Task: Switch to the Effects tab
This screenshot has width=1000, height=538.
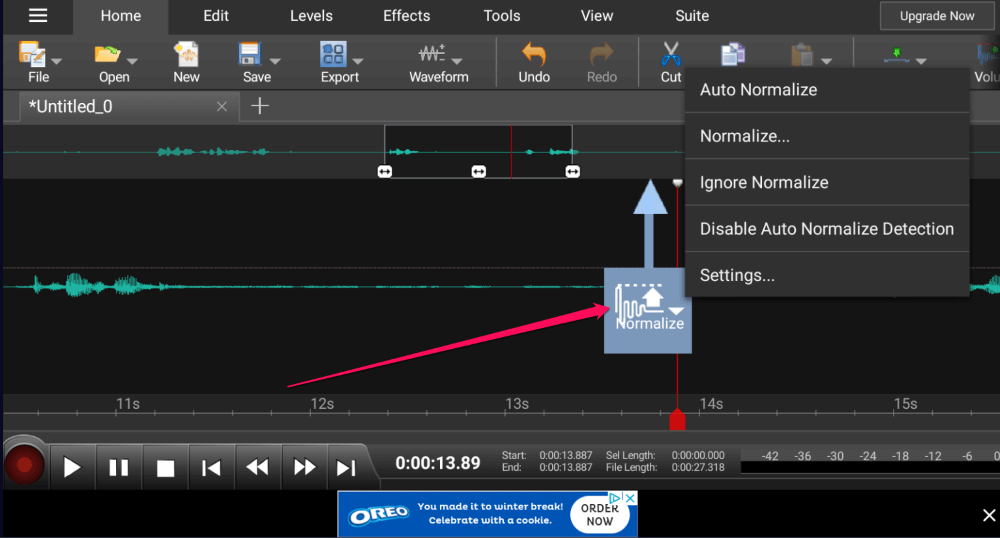Action: pos(406,16)
